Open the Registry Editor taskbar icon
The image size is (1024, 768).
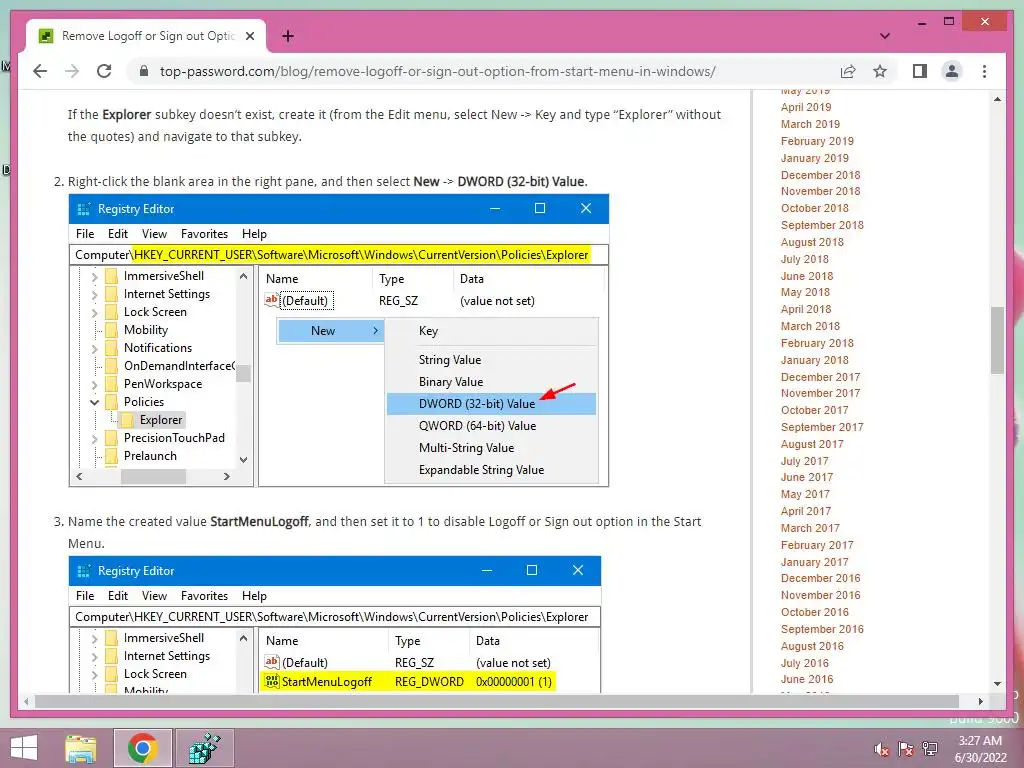pyautogui.click(x=204, y=748)
